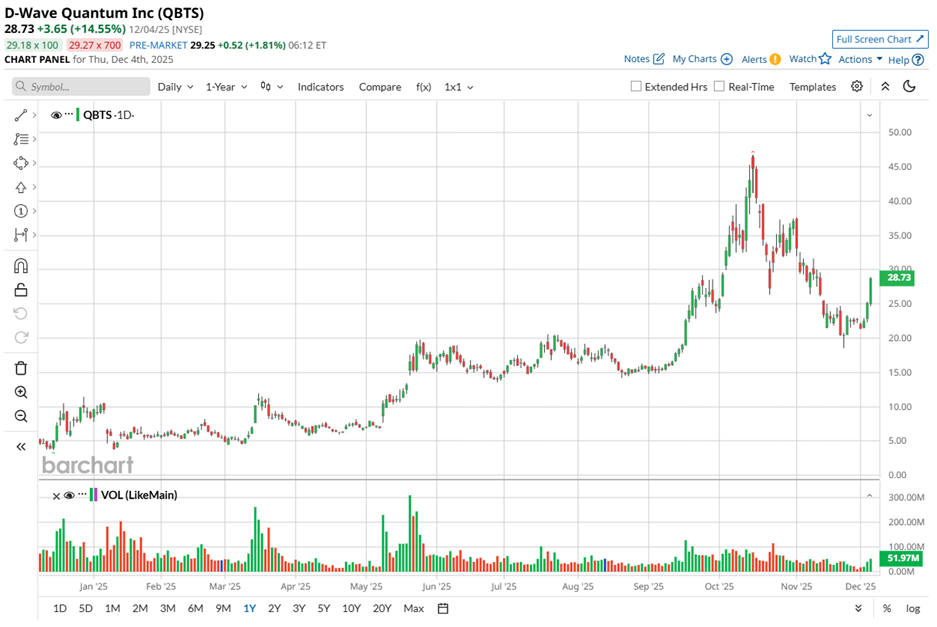Select the Max range tab
The width and height of the screenshot is (937, 627).
414,608
